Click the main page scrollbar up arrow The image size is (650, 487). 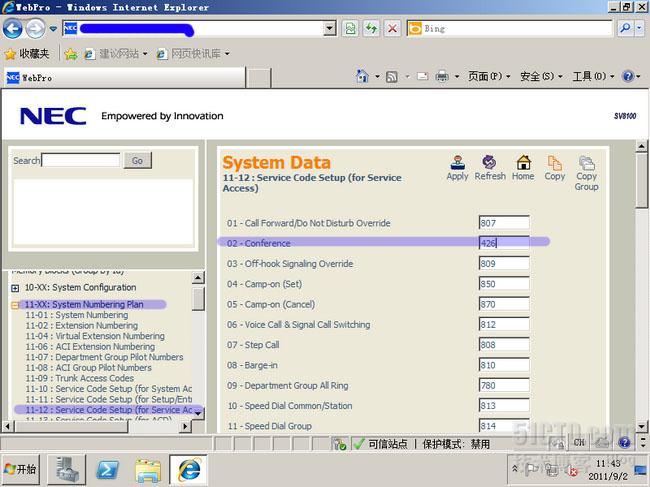pos(641,146)
